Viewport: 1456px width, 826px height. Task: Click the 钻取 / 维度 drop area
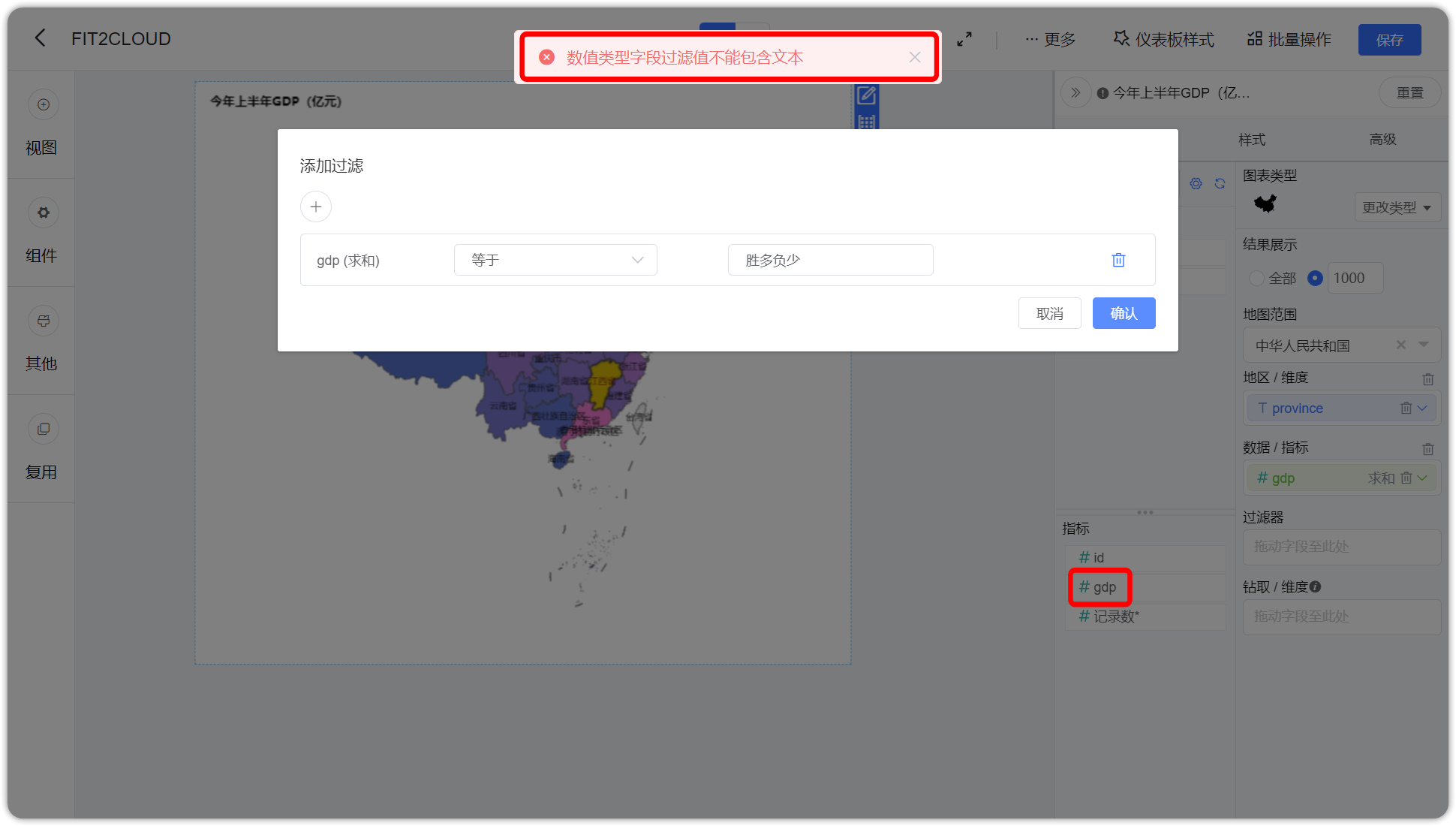(x=1341, y=616)
